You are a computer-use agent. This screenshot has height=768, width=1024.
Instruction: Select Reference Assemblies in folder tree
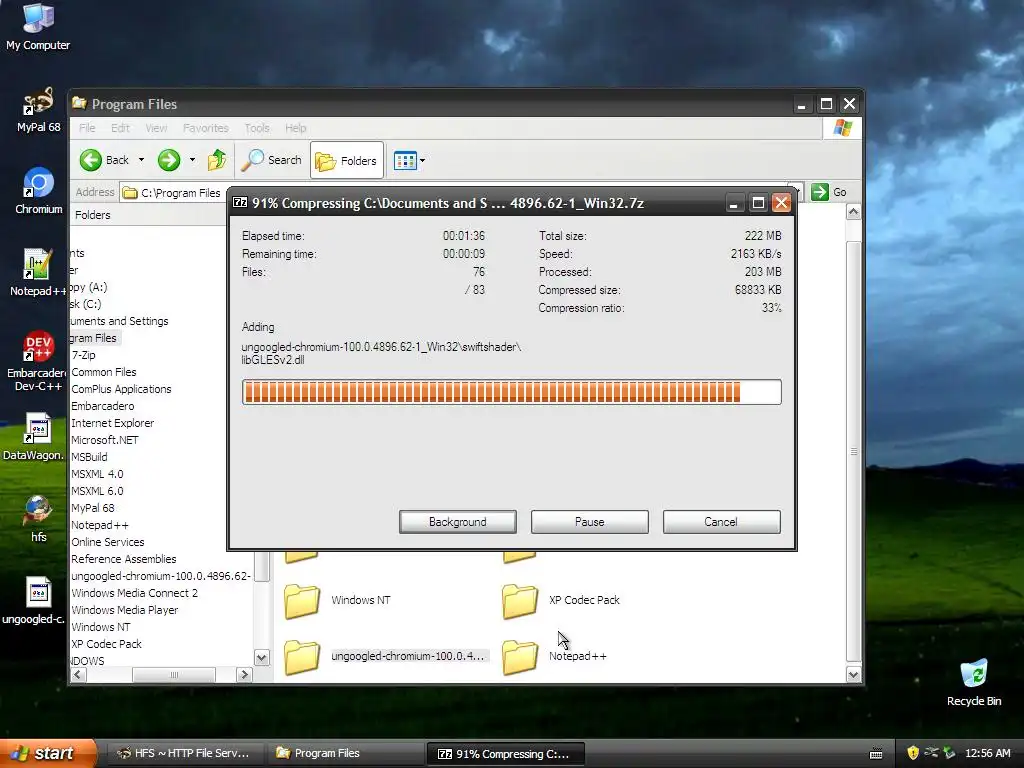123,558
